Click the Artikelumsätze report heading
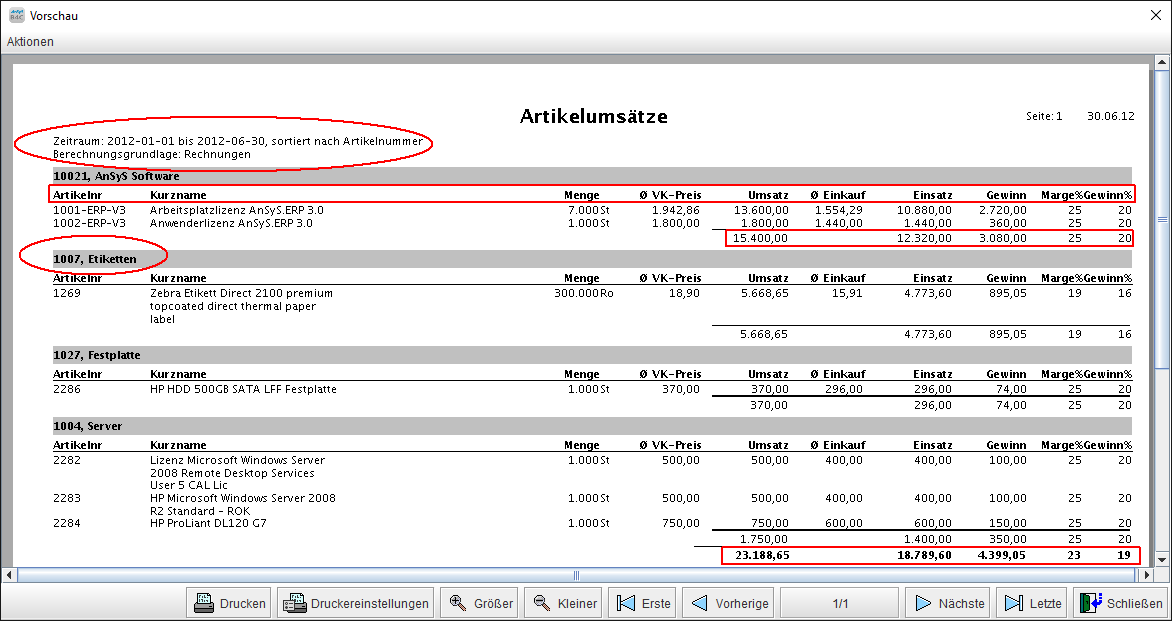 click(x=593, y=117)
